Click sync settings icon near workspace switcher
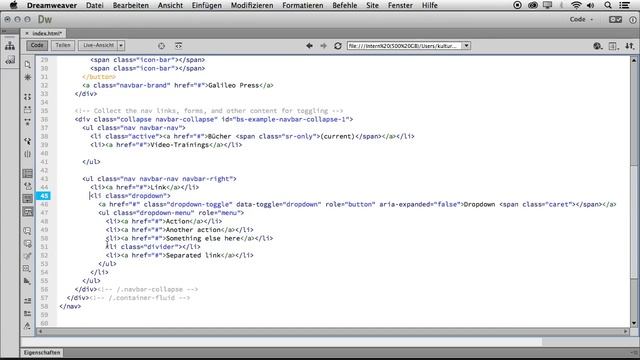Image resolution: width=640 pixels, height=360 pixels. 616,19
